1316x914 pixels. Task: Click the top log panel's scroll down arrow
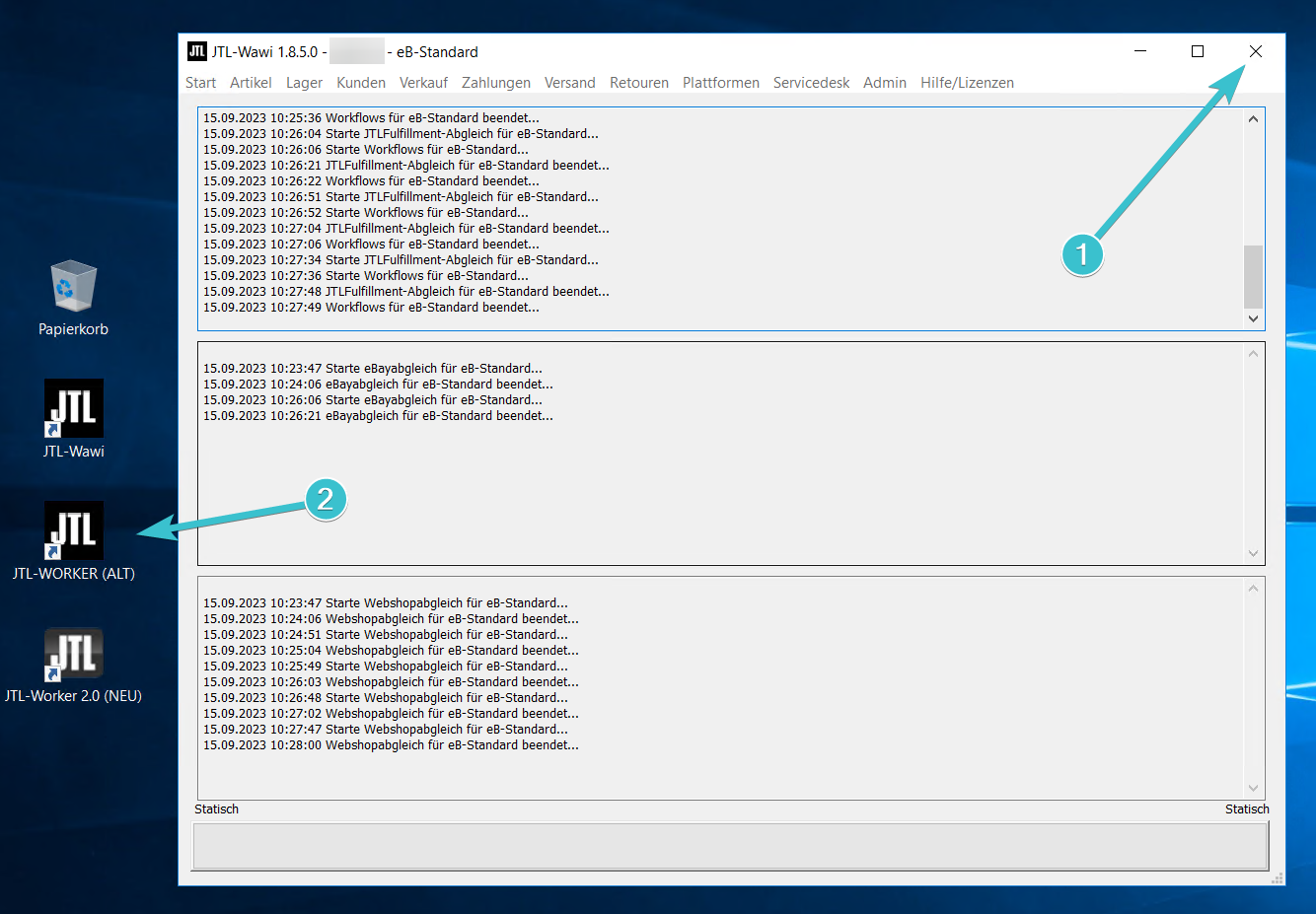(1253, 318)
